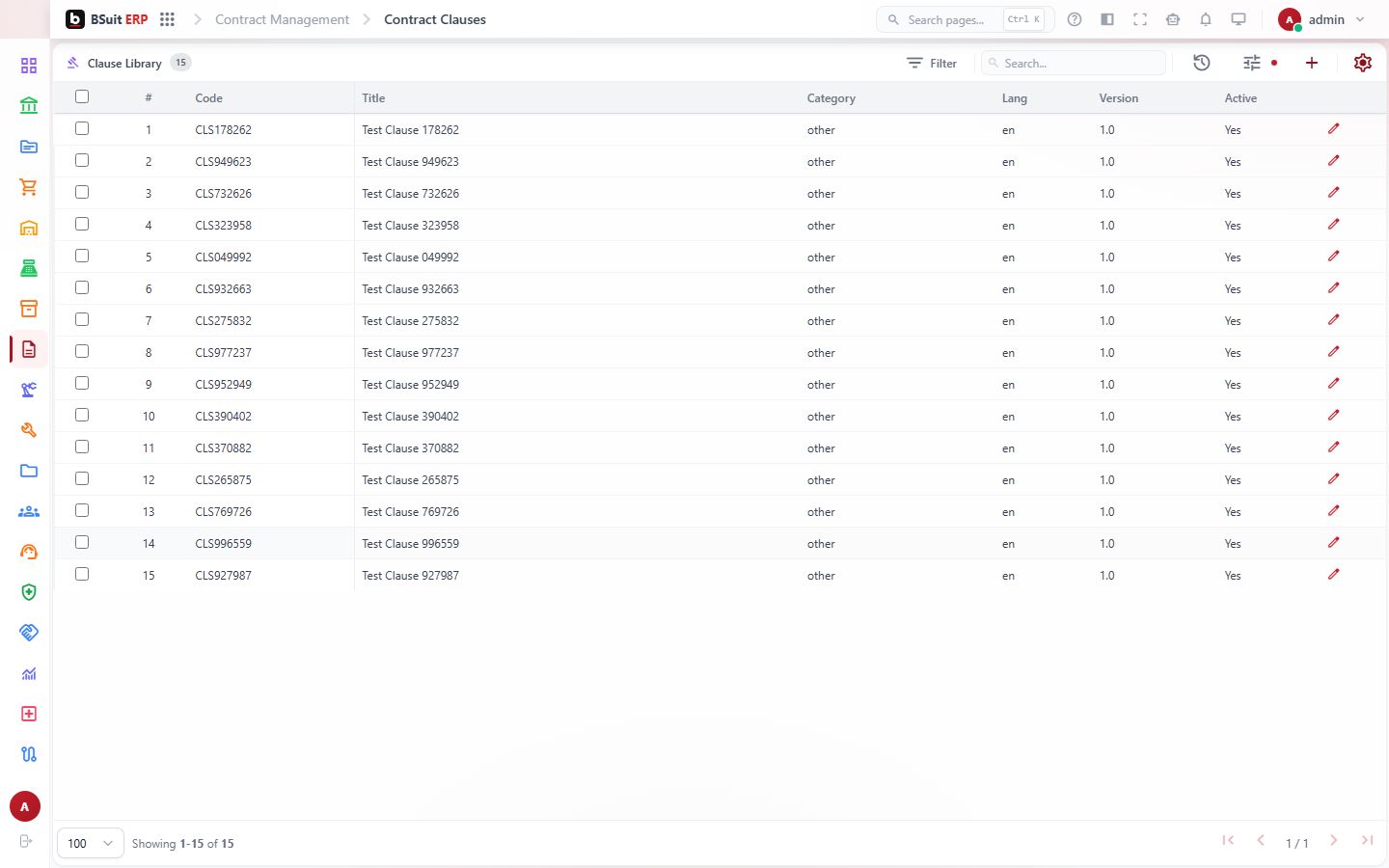Open the bank building module in sidebar
This screenshot has width=1389, height=868.
(29, 106)
